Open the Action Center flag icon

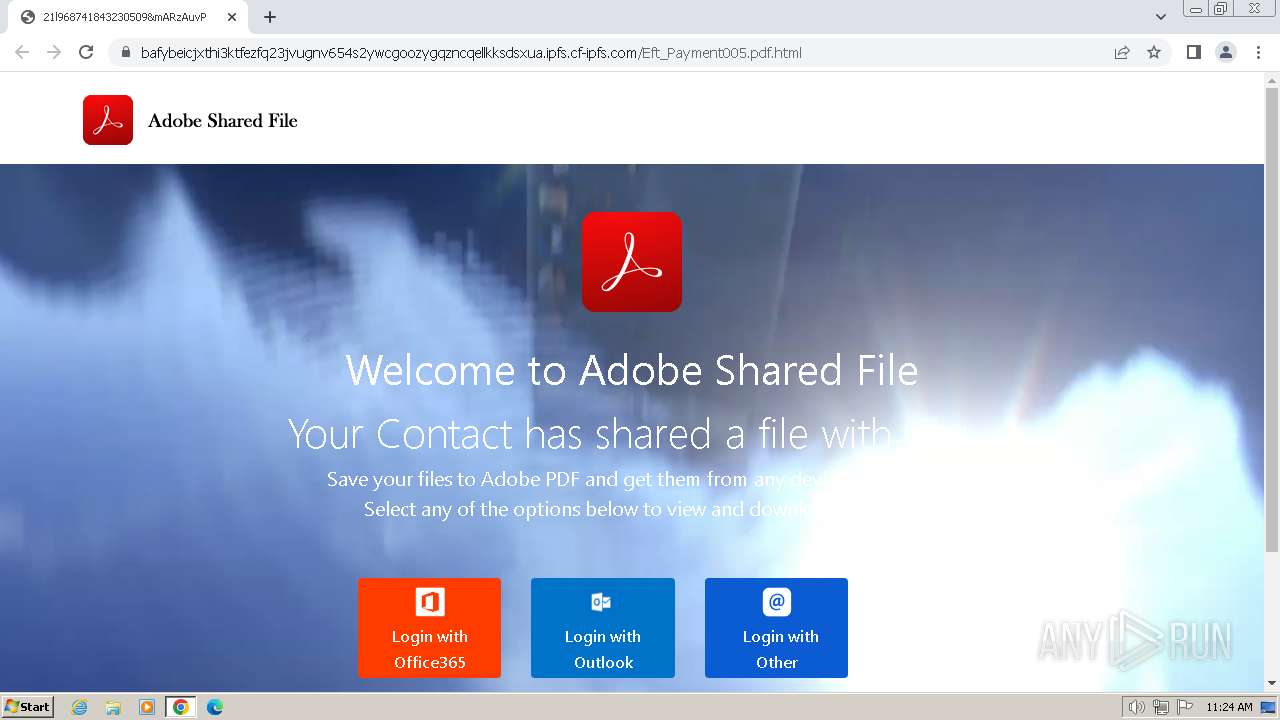point(1184,707)
